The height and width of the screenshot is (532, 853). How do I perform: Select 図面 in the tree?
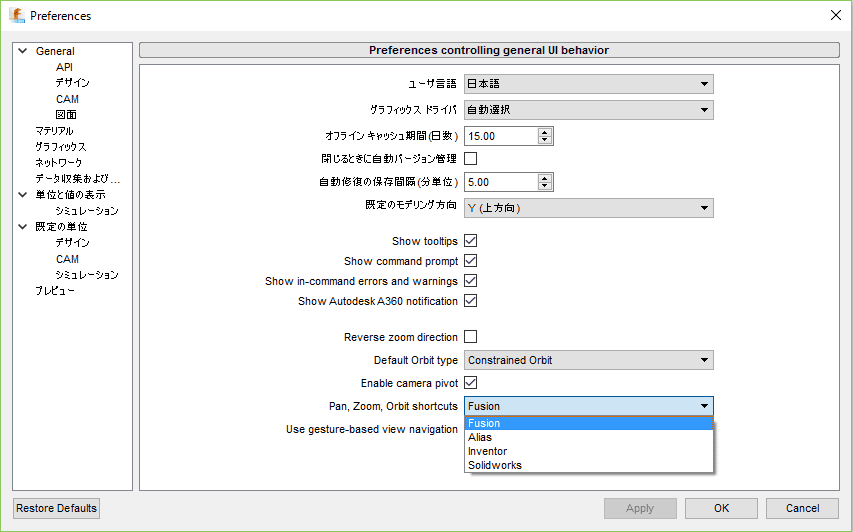(x=66, y=115)
